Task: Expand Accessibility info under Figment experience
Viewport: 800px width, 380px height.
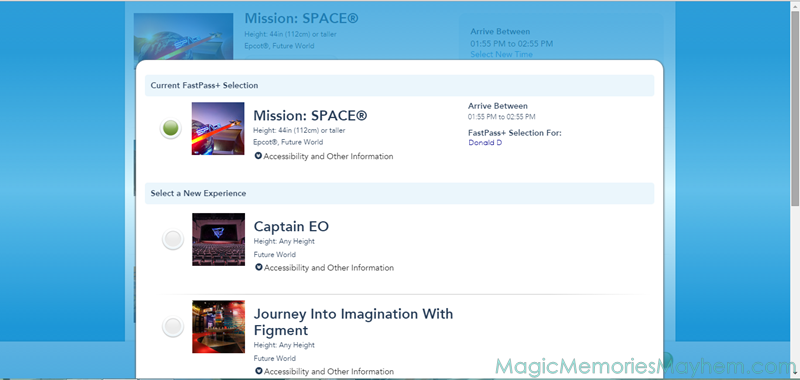Action: tap(324, 372)
